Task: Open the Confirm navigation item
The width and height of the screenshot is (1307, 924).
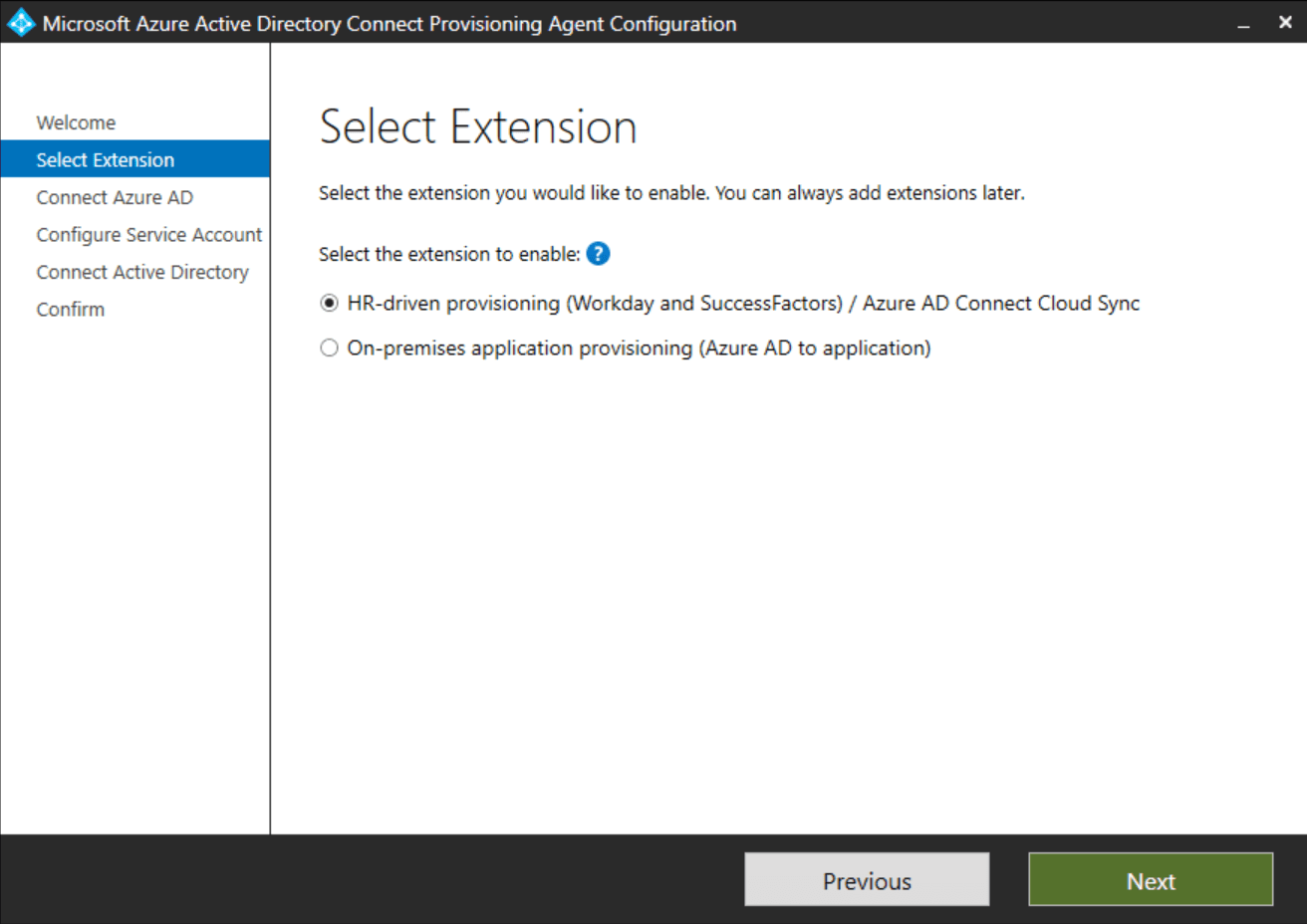Action: 70,309
